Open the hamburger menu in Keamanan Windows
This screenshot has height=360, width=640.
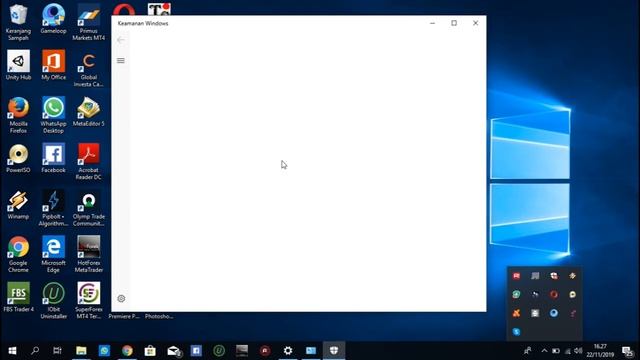point(121,60)
